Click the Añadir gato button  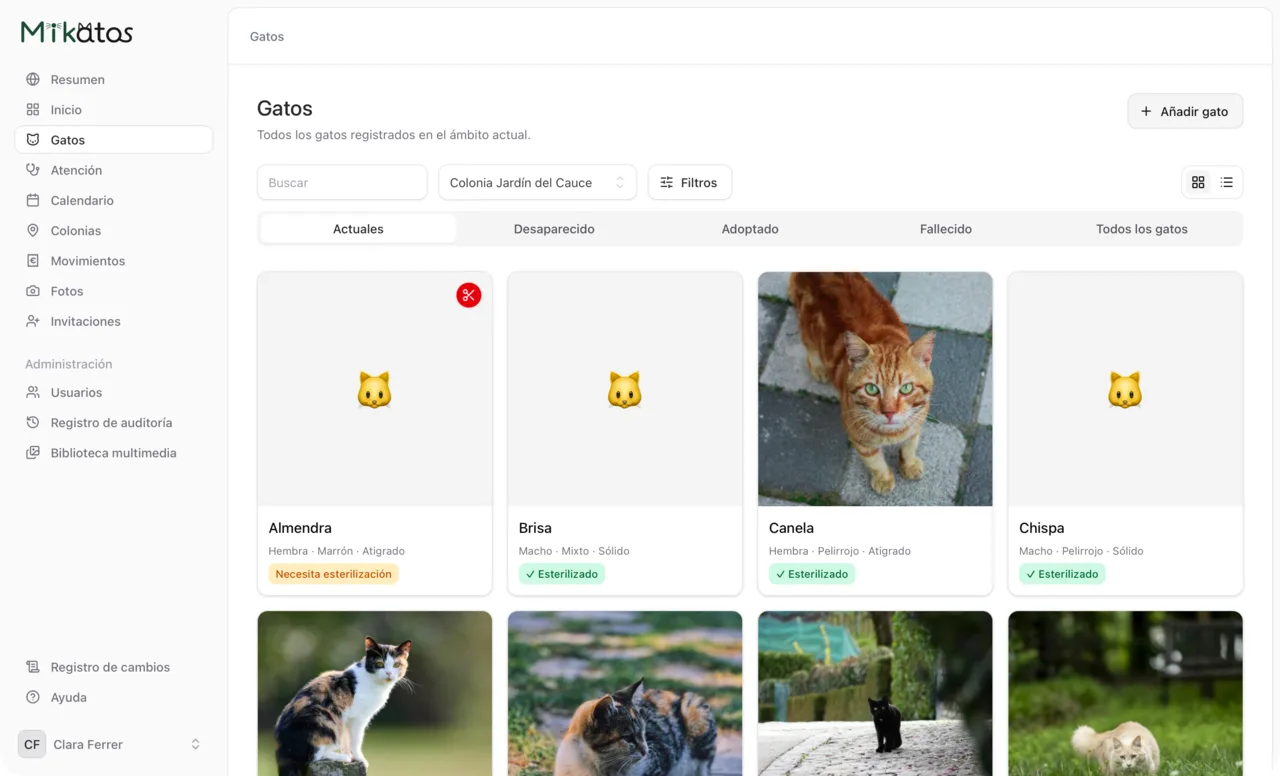1185,111
